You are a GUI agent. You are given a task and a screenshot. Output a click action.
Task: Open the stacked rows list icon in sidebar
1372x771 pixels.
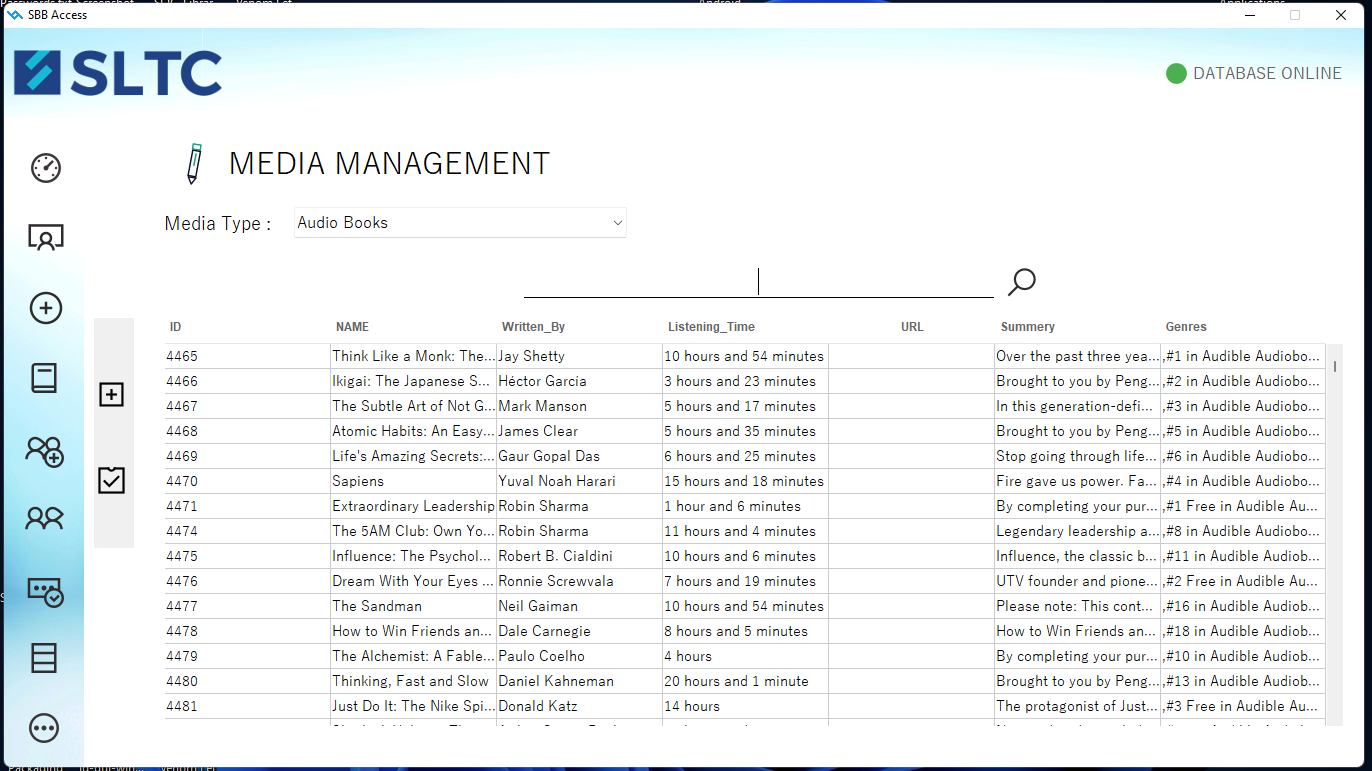(x=44, y=658)
